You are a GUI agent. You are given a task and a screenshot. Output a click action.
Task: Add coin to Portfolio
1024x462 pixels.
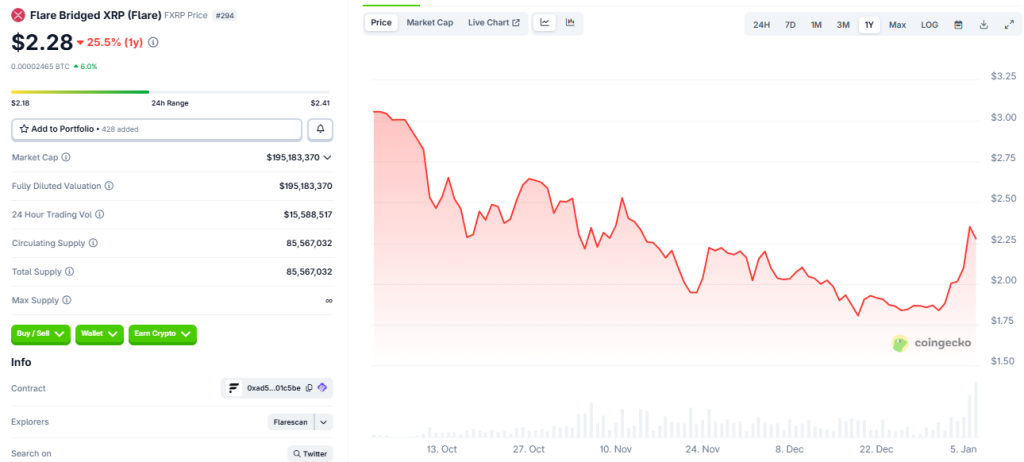pos(156,129)
